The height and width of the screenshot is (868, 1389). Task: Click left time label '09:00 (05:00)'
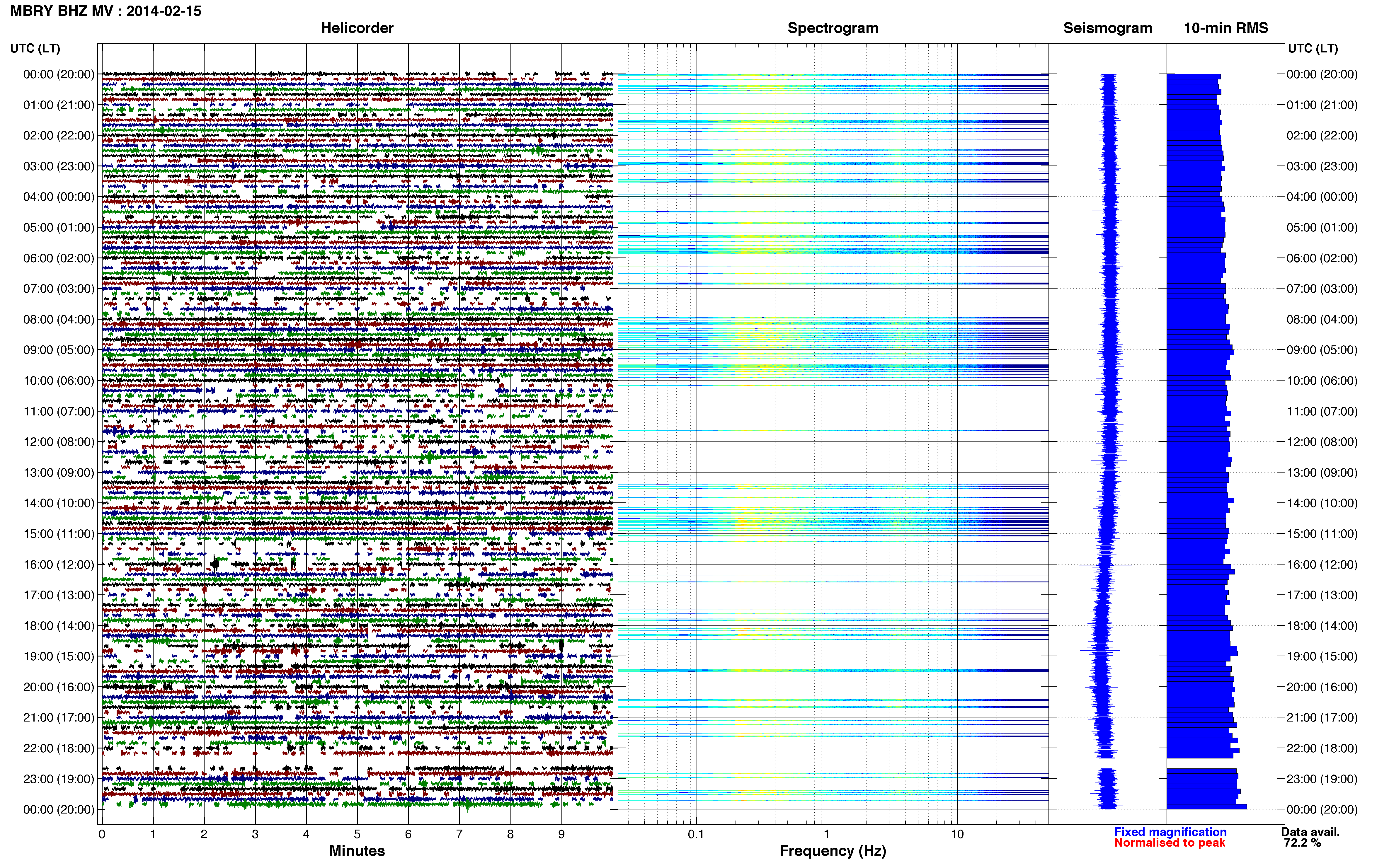[59, 350]
